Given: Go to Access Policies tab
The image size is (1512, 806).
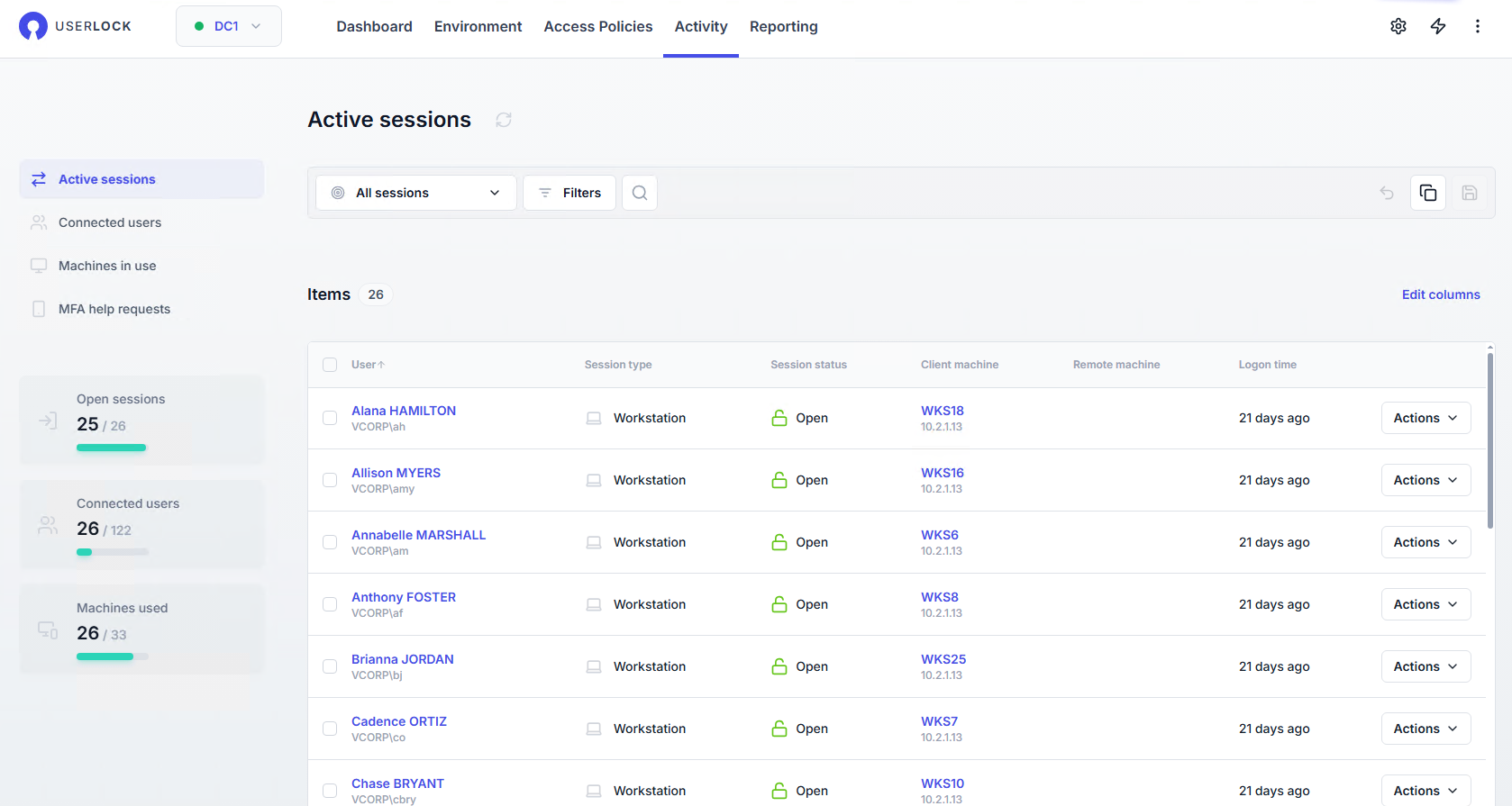Looking at the screenshot, I should pyautogui.click(x=597, y=27).
